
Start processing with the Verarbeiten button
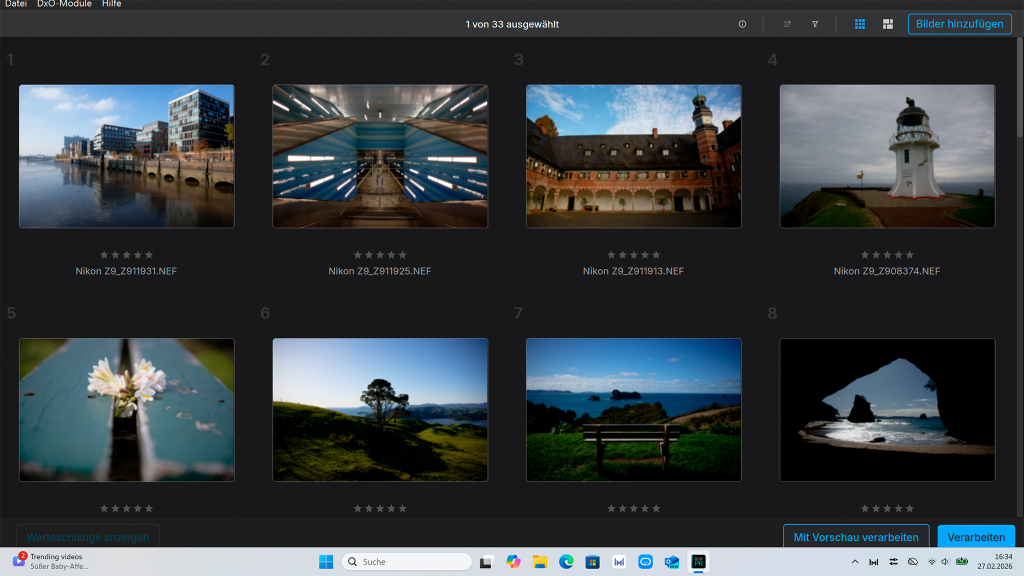pos(976,537)
